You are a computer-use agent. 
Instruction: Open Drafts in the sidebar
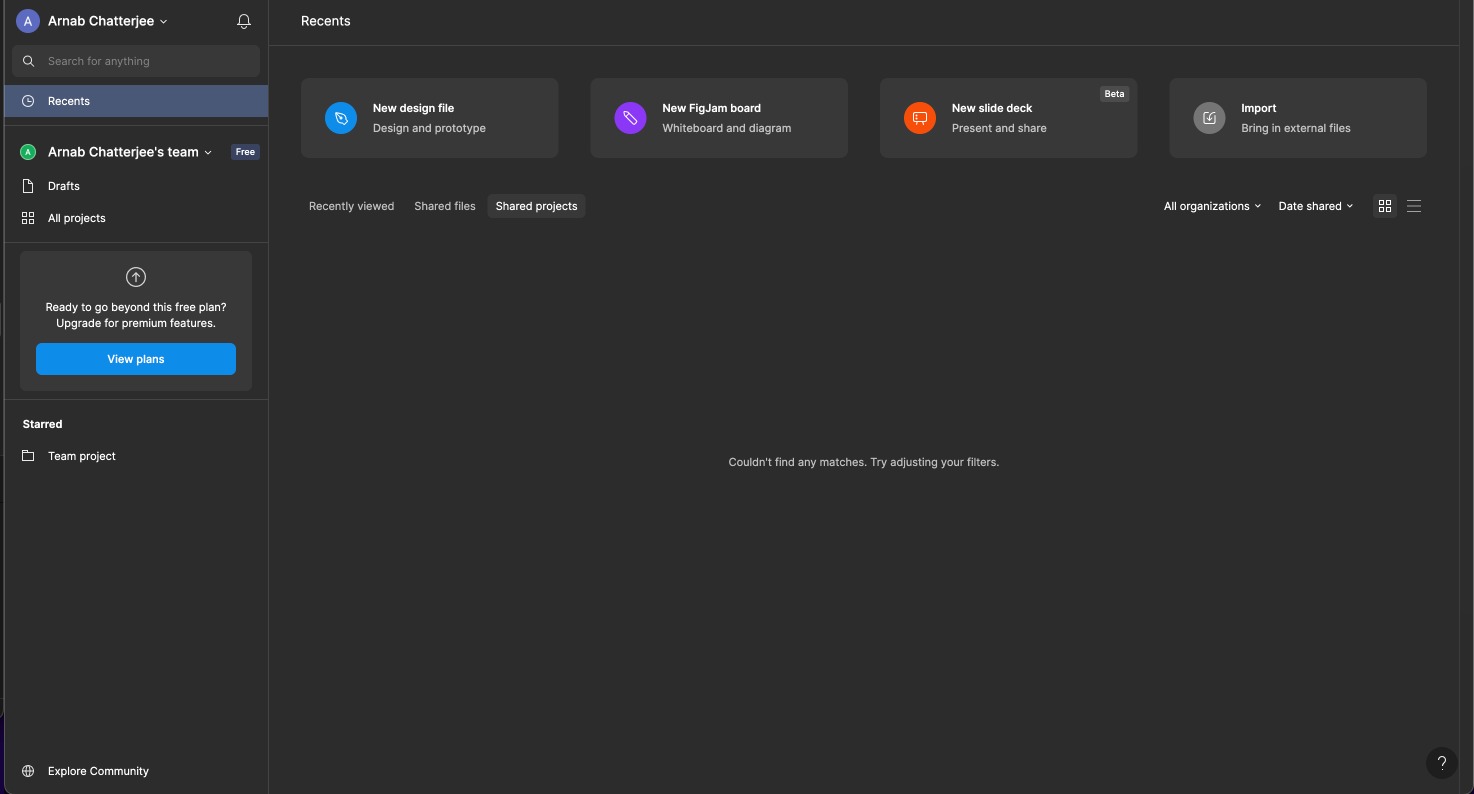coord(64,186)
